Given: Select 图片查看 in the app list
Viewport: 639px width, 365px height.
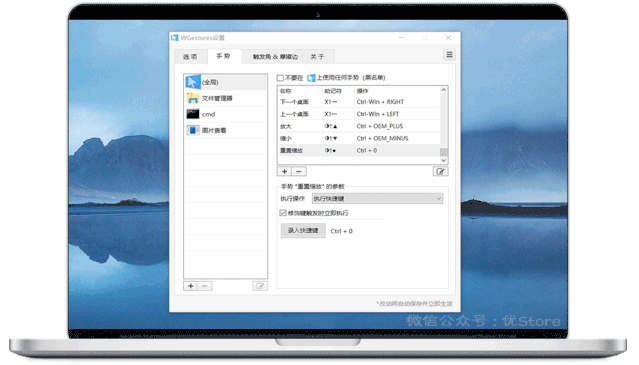Looking at the screenshot, I should click(225, 130).
